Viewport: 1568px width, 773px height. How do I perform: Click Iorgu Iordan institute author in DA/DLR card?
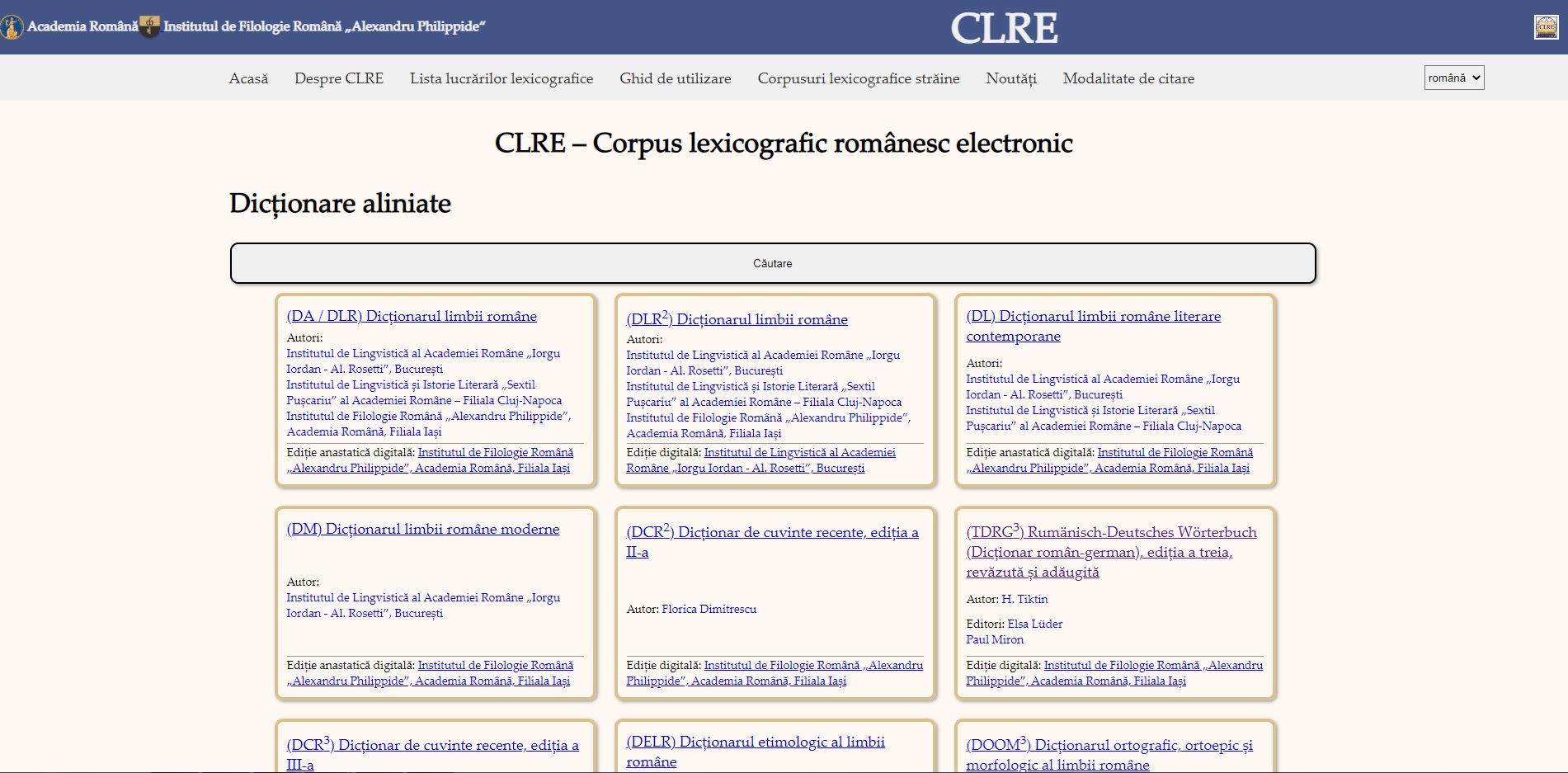click(x=423, y=361)
